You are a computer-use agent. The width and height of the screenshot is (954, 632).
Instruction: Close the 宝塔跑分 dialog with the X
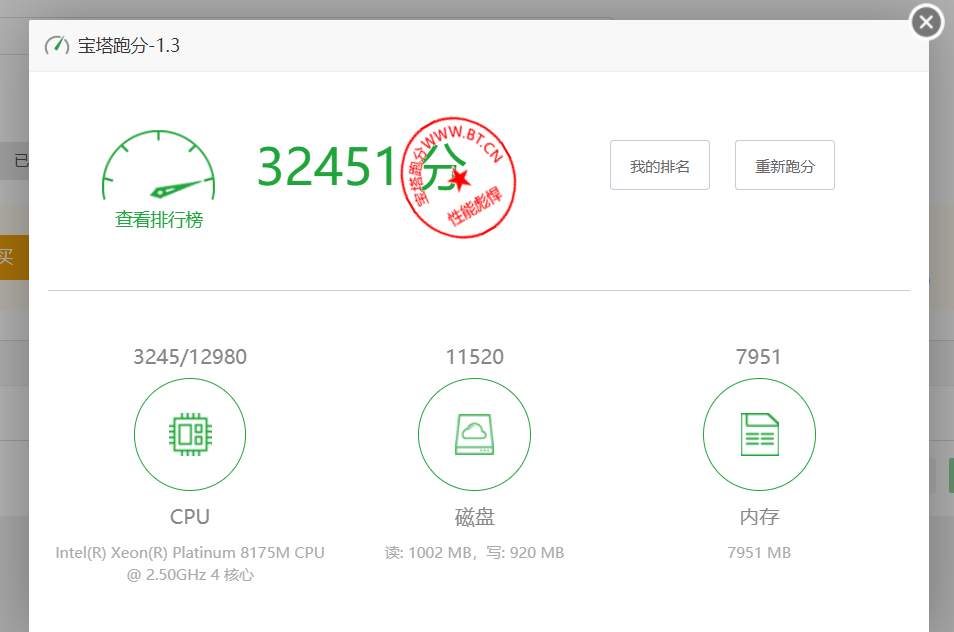[x=926, y=22]
